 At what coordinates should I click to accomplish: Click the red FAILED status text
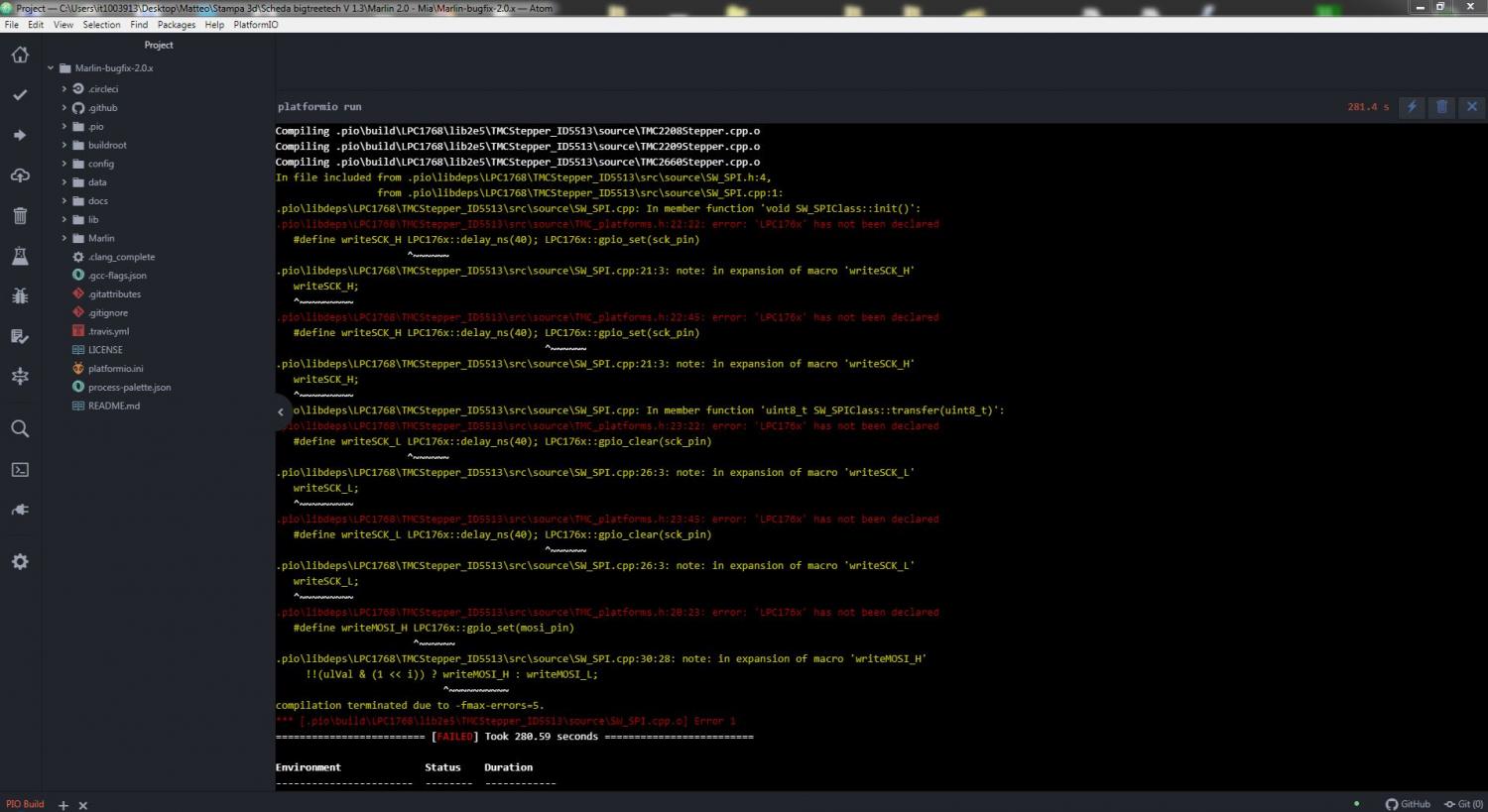point(455,737)
